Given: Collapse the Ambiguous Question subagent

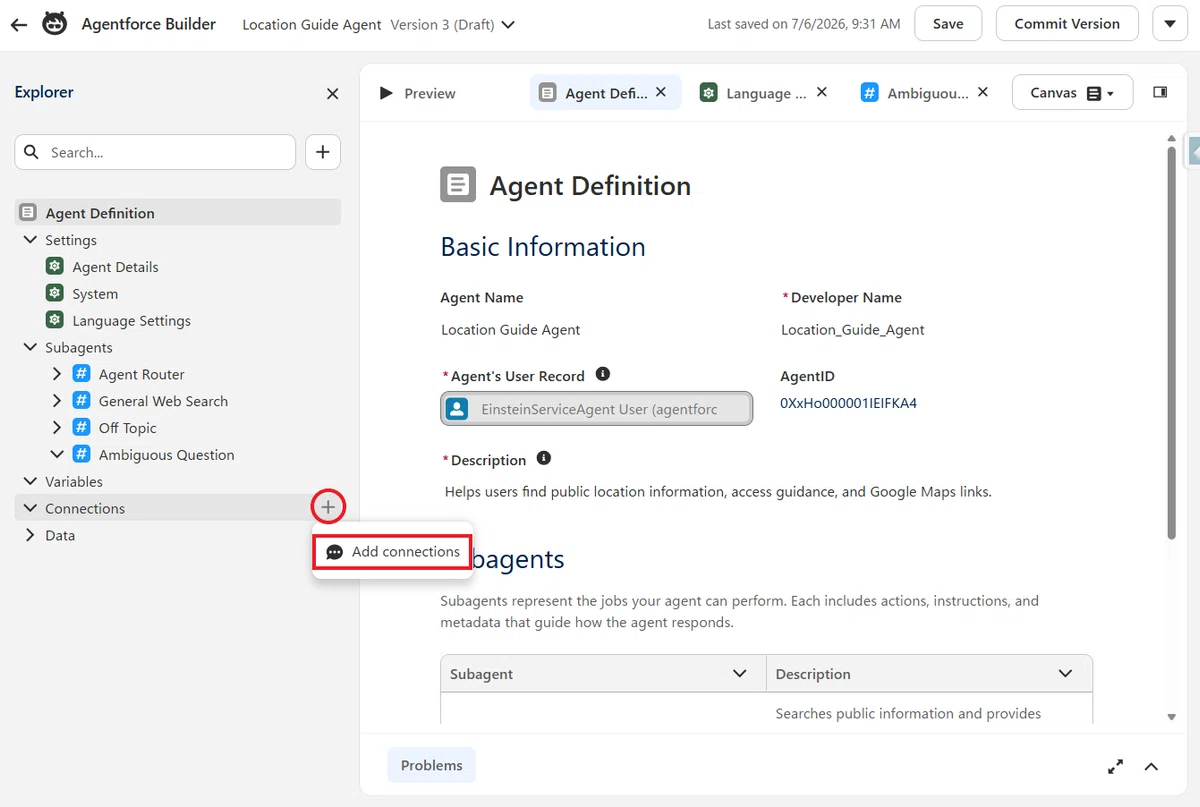Looking at the screenshot, I should click(x=57, y=454).
